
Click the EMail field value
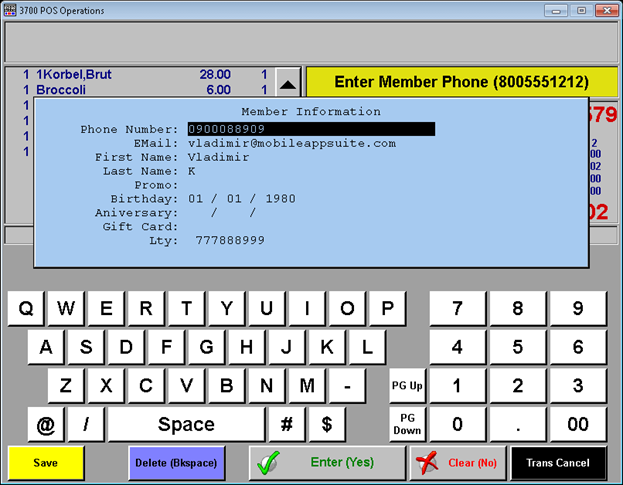coord(292,143)
